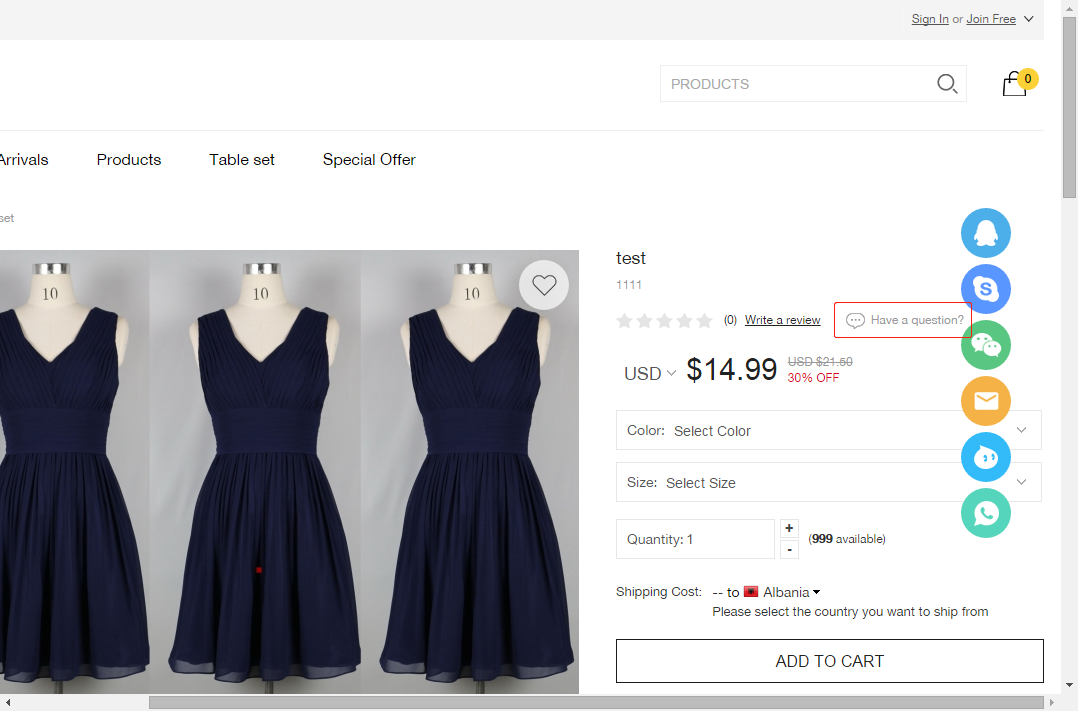Screen dimensions: 1078x711
Task: Open the shopping bag cart icon
Action: [x=1014, y=84]
